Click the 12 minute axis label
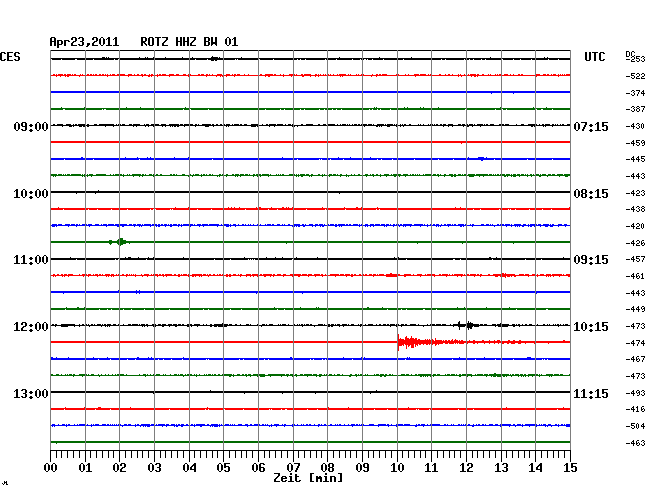The image size is (650, 494). click(466, 468)
